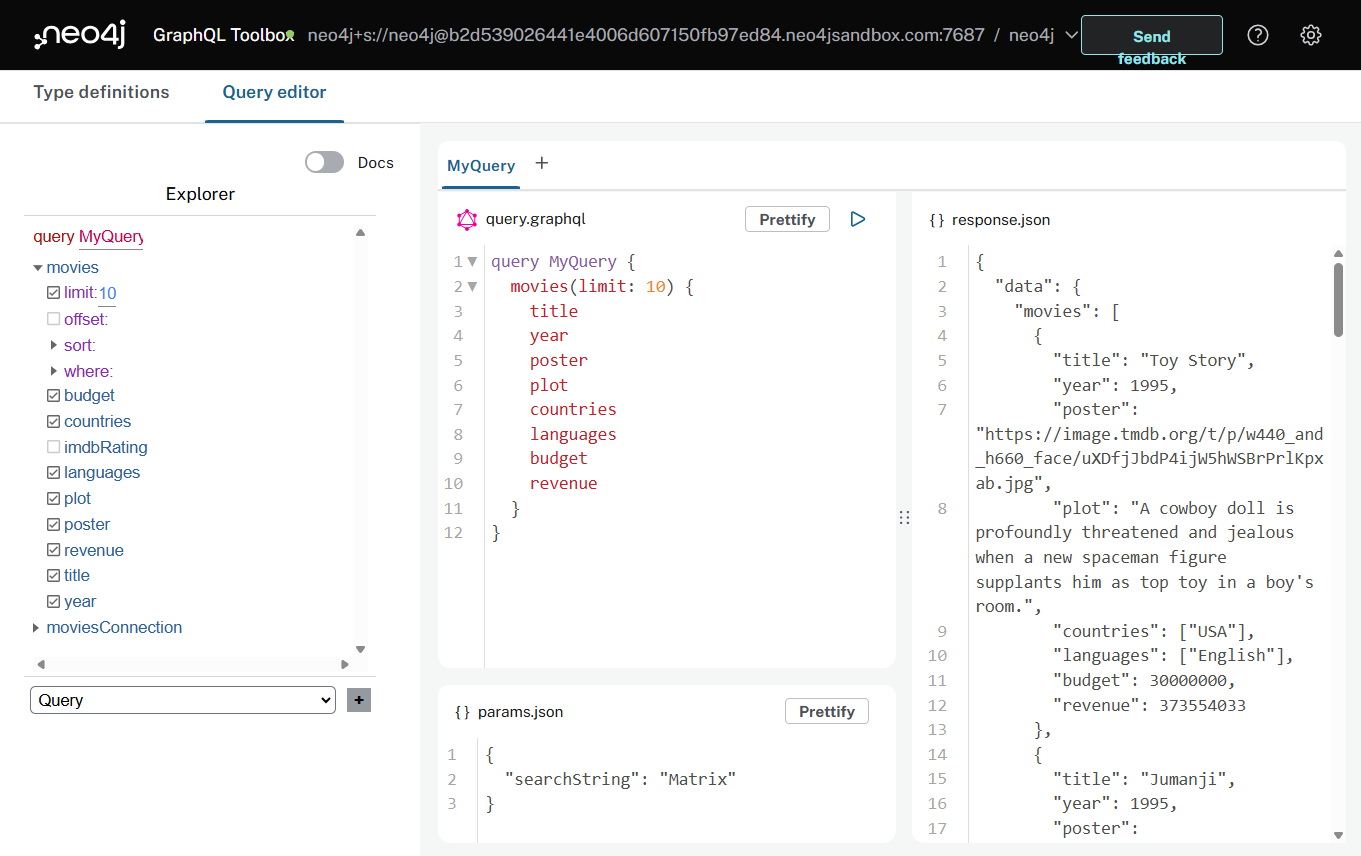Image resolution: width=1361 pixels, height=856 pixels.
Task: Open the settings gear icon
Action: 1311,35
